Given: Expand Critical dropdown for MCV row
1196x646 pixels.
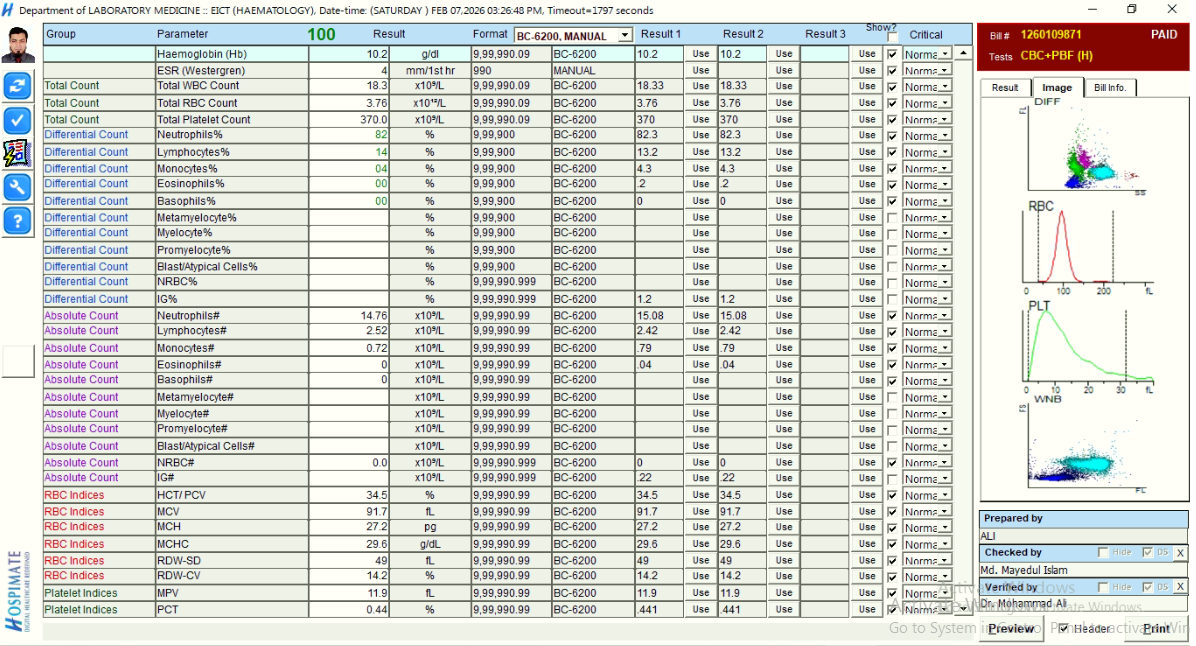Looking at the screenshot, I should [x=945, y=512].
